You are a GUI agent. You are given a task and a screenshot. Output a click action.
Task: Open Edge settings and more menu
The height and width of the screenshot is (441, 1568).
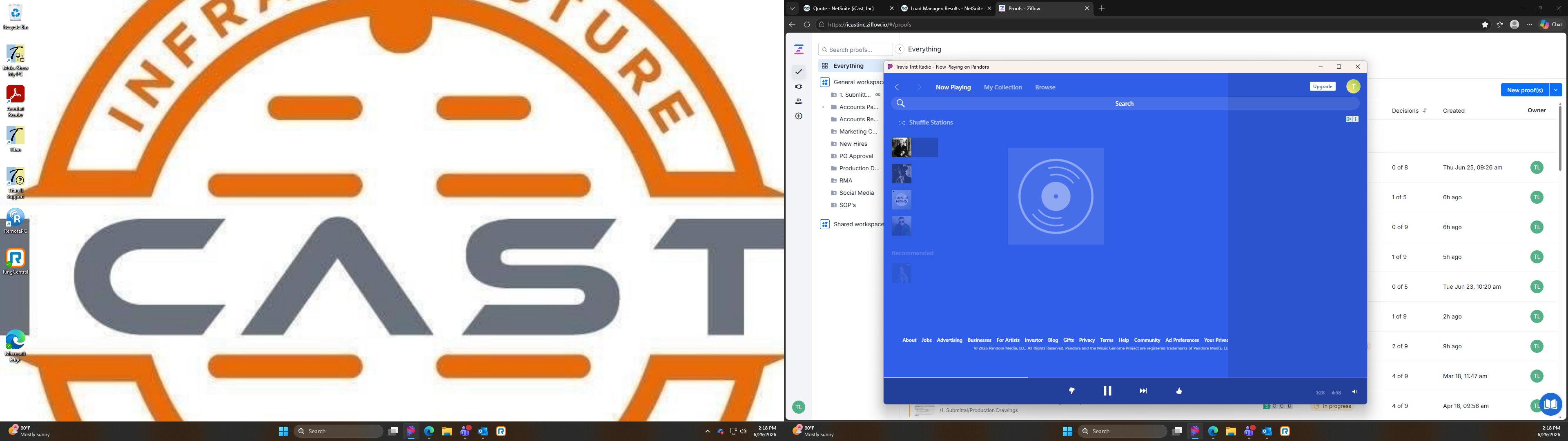tap(1528, 24)
